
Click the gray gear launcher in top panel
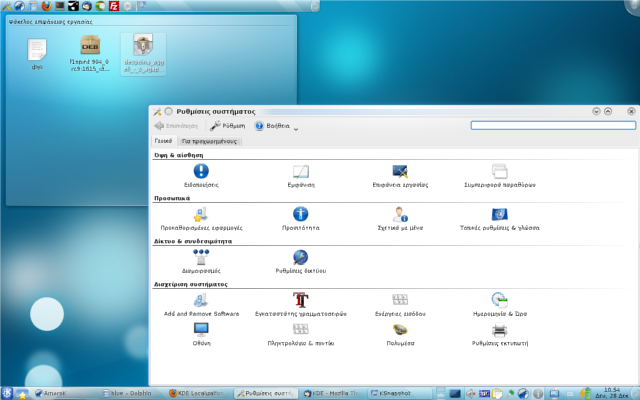coord(127,6)
